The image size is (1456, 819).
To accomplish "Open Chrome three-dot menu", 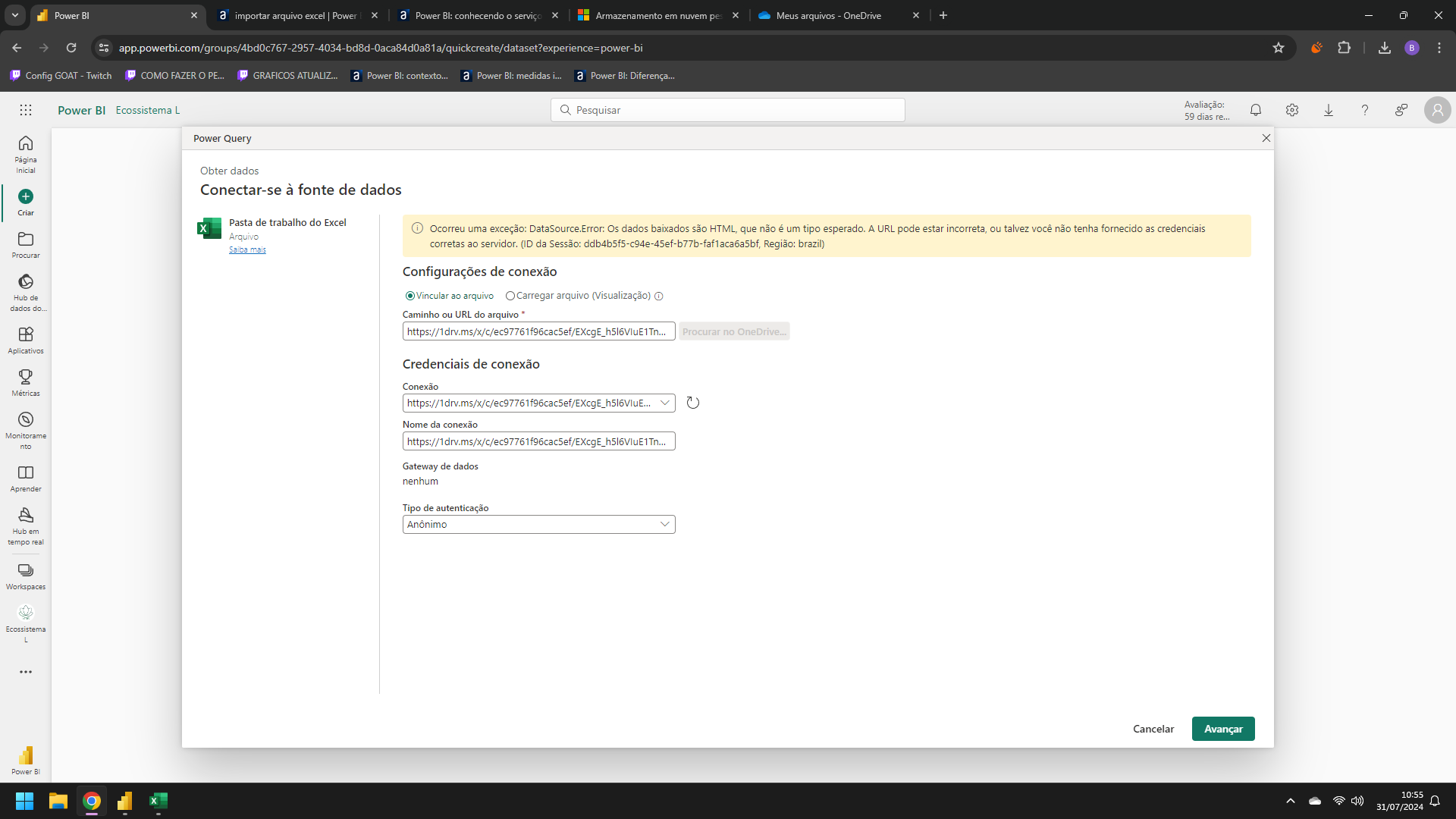I will [x=1439, y=48].
